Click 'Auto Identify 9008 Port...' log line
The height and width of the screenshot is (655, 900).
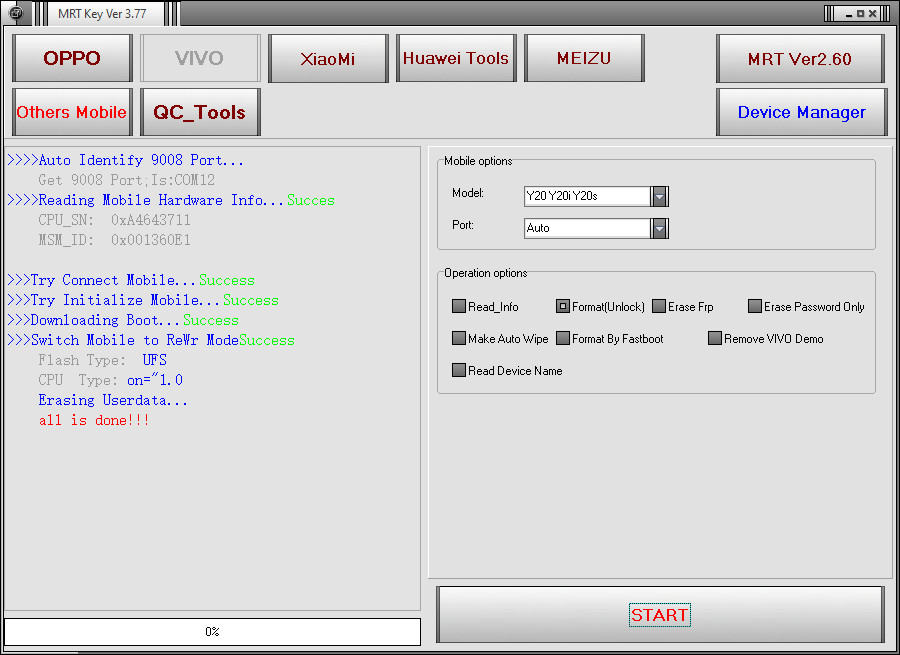coord(126,160)
